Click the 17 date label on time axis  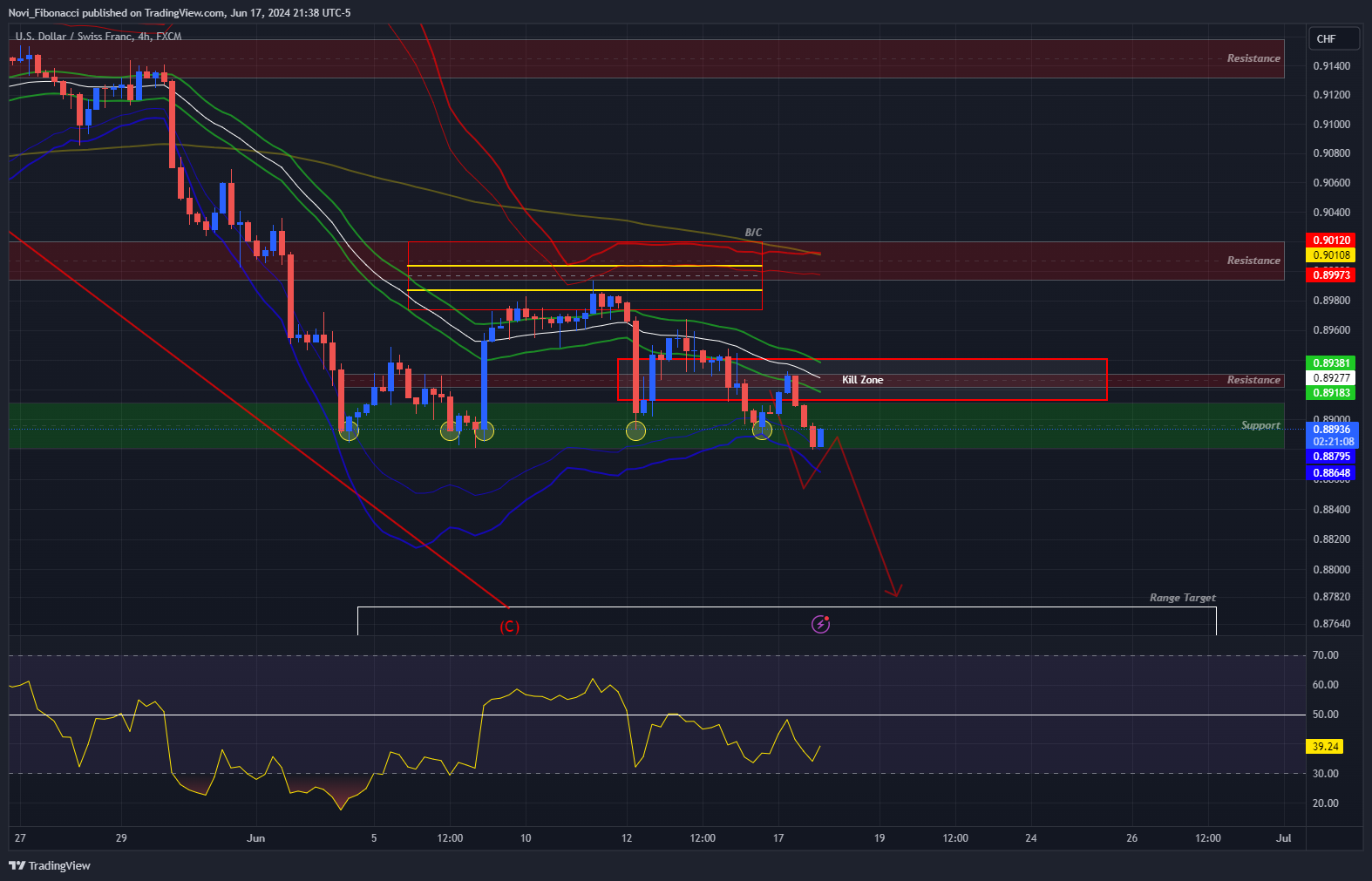point(778,838)
